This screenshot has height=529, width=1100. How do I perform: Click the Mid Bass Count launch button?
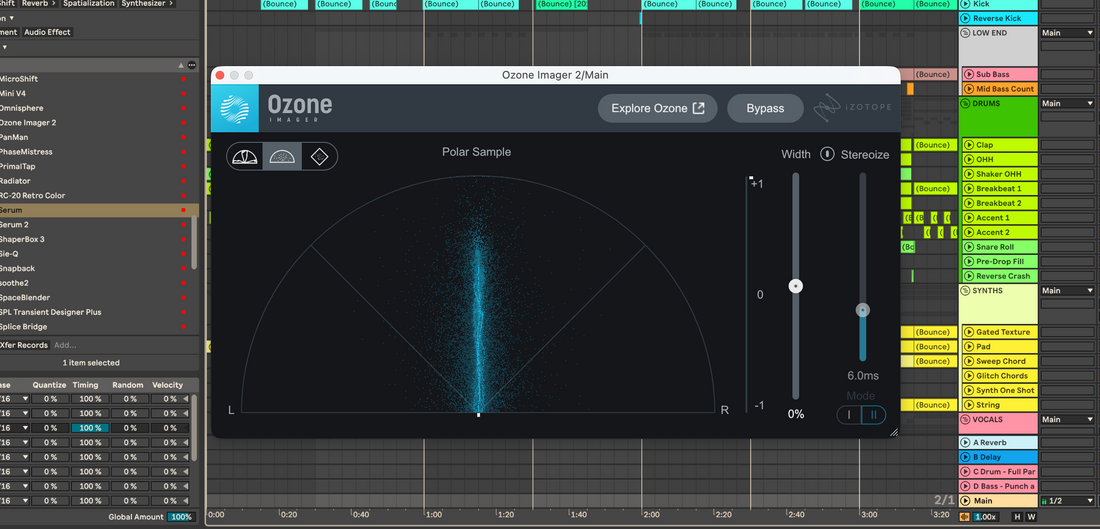tap(969, 89)
